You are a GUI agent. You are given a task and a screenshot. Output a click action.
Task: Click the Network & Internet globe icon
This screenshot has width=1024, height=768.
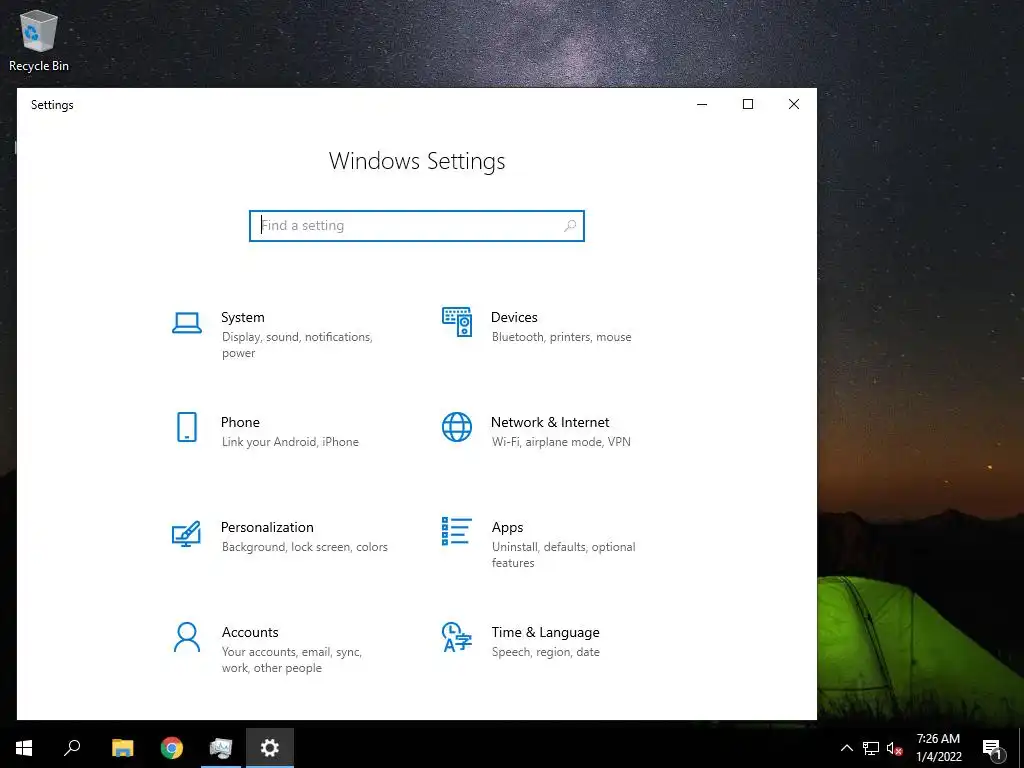(457, 427)
